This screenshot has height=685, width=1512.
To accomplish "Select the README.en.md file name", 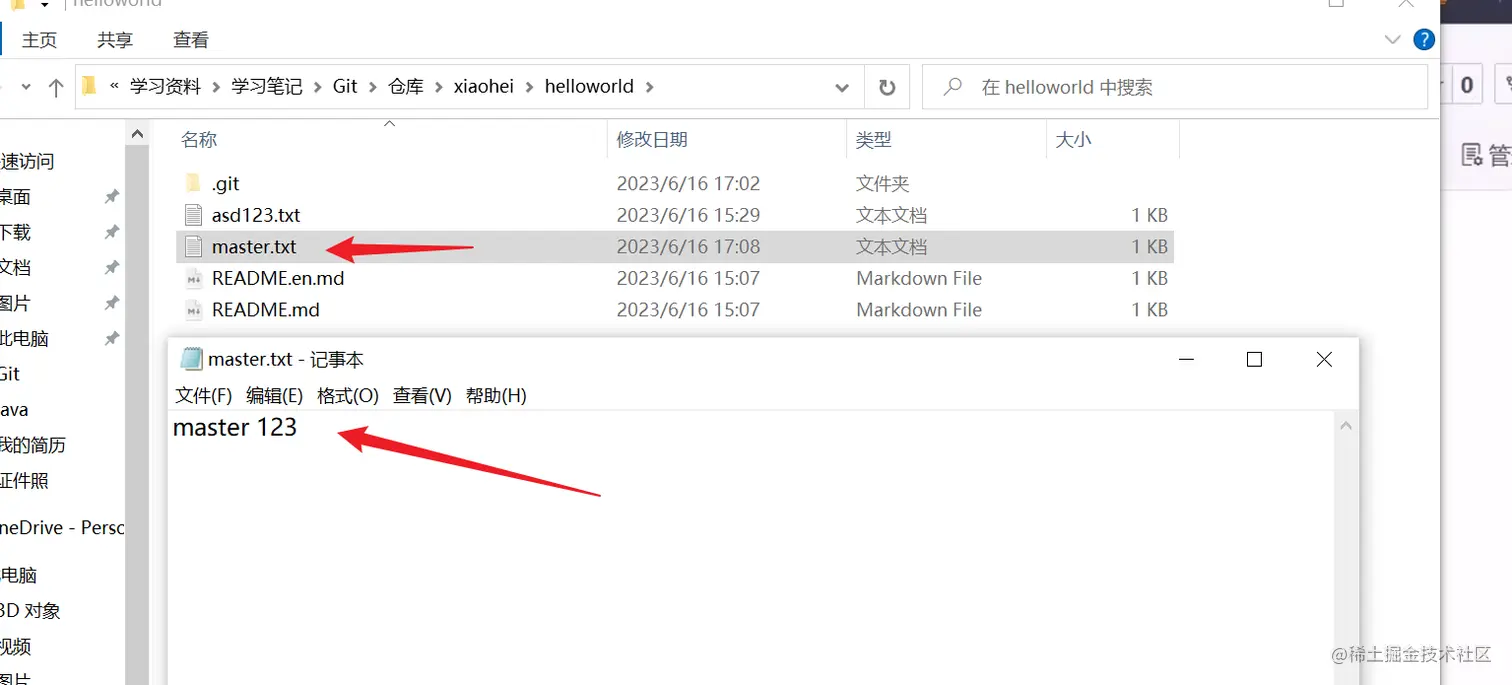I will [x=278, y=278].
